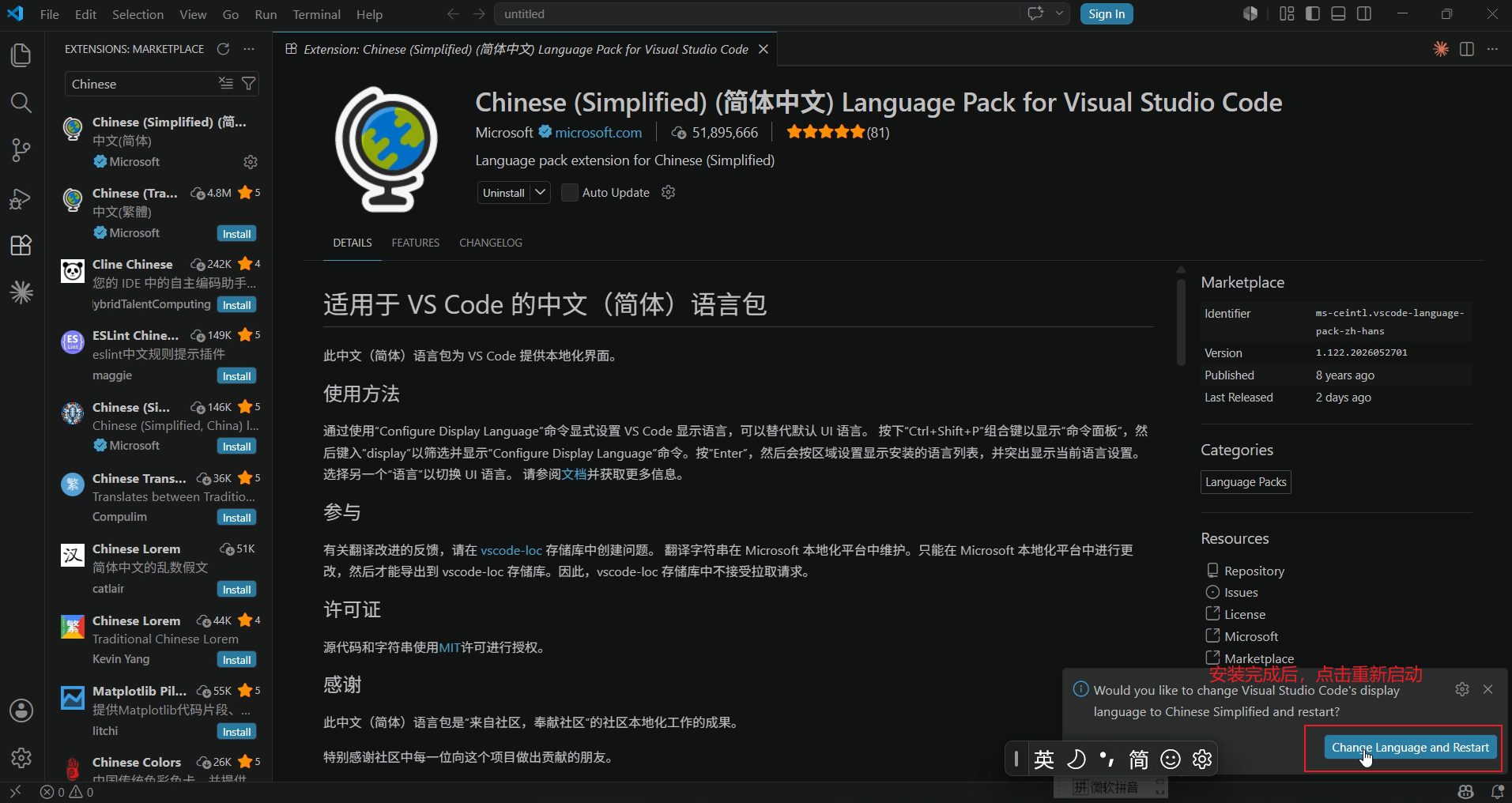Open the Edit menu
This screenshot has width=1512, height=803.
coord(85,14)
